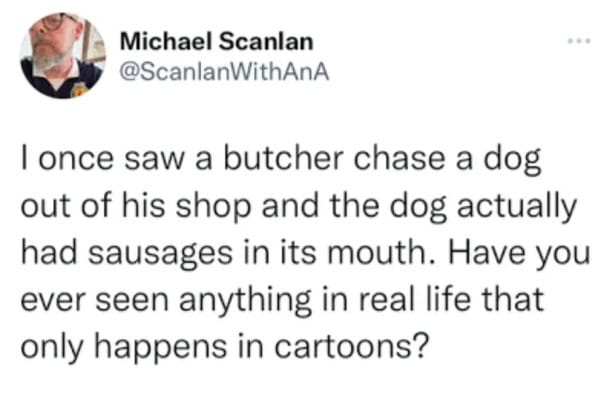Viewport: 599px width, 404px height.
Task: Click the word "sausages" in the tweet
Action: pos(160,253)
